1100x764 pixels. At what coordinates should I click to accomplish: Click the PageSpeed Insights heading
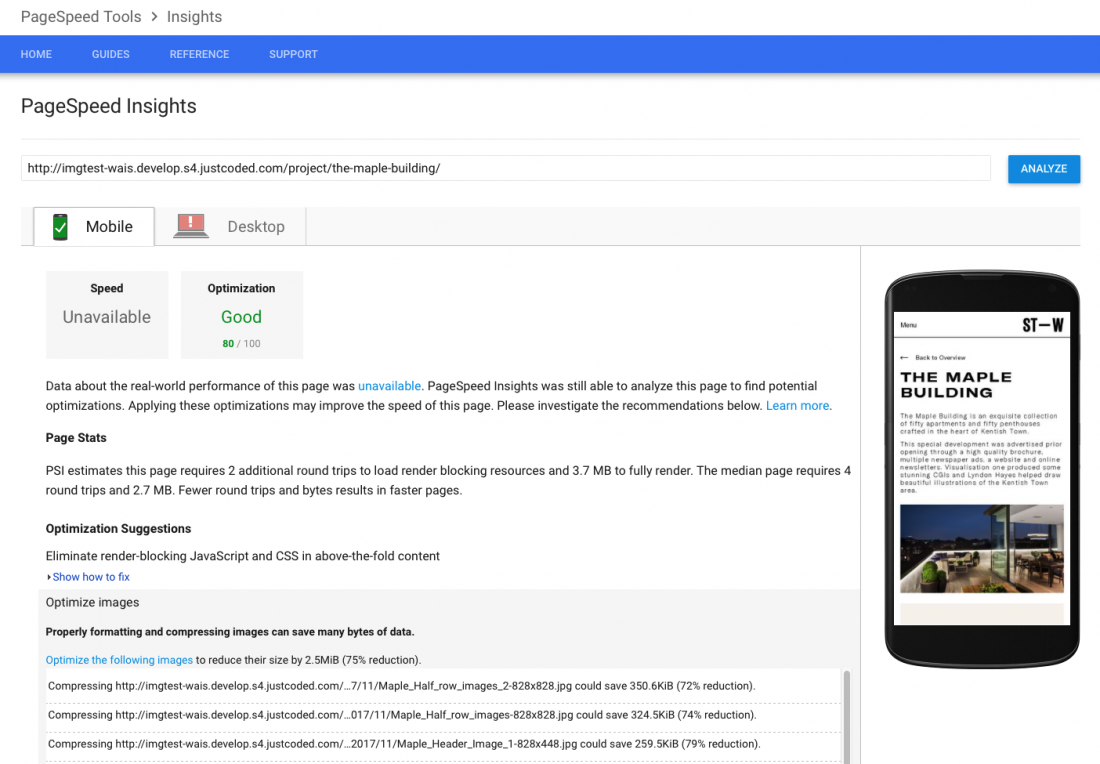[x=109, y=106]
